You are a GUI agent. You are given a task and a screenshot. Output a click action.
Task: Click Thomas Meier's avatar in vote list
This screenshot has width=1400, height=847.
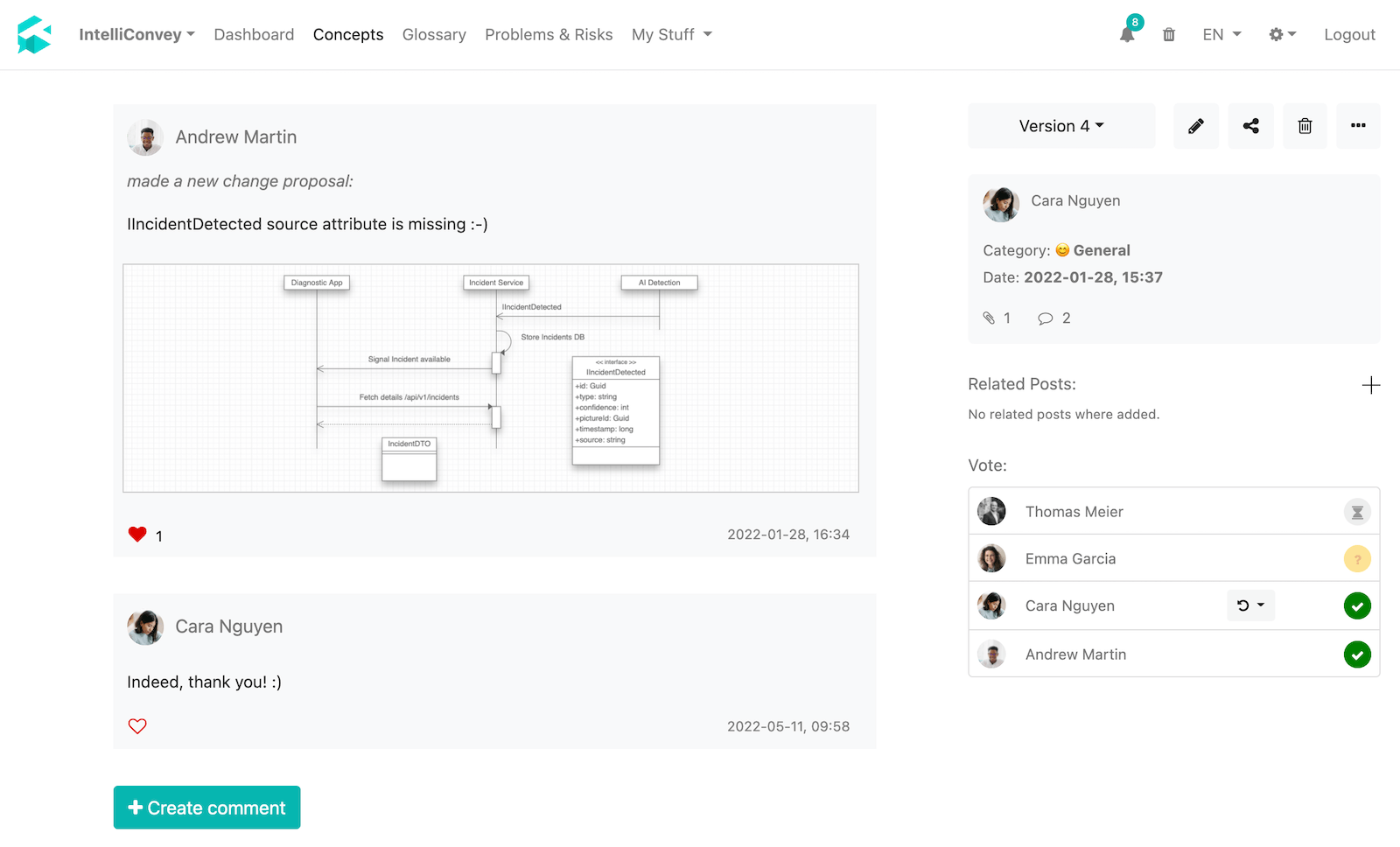[991, 511]
